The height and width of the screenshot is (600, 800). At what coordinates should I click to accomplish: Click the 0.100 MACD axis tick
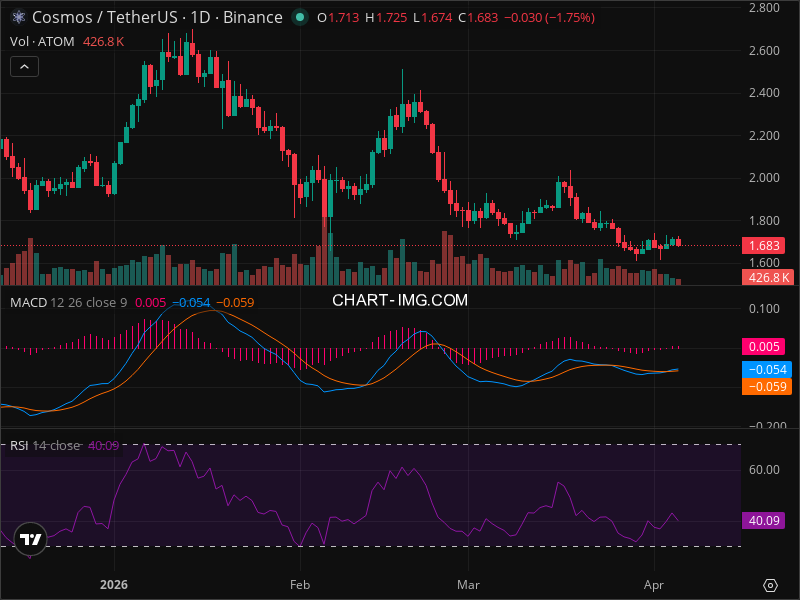pyautogui.click(x=764, y=309)
